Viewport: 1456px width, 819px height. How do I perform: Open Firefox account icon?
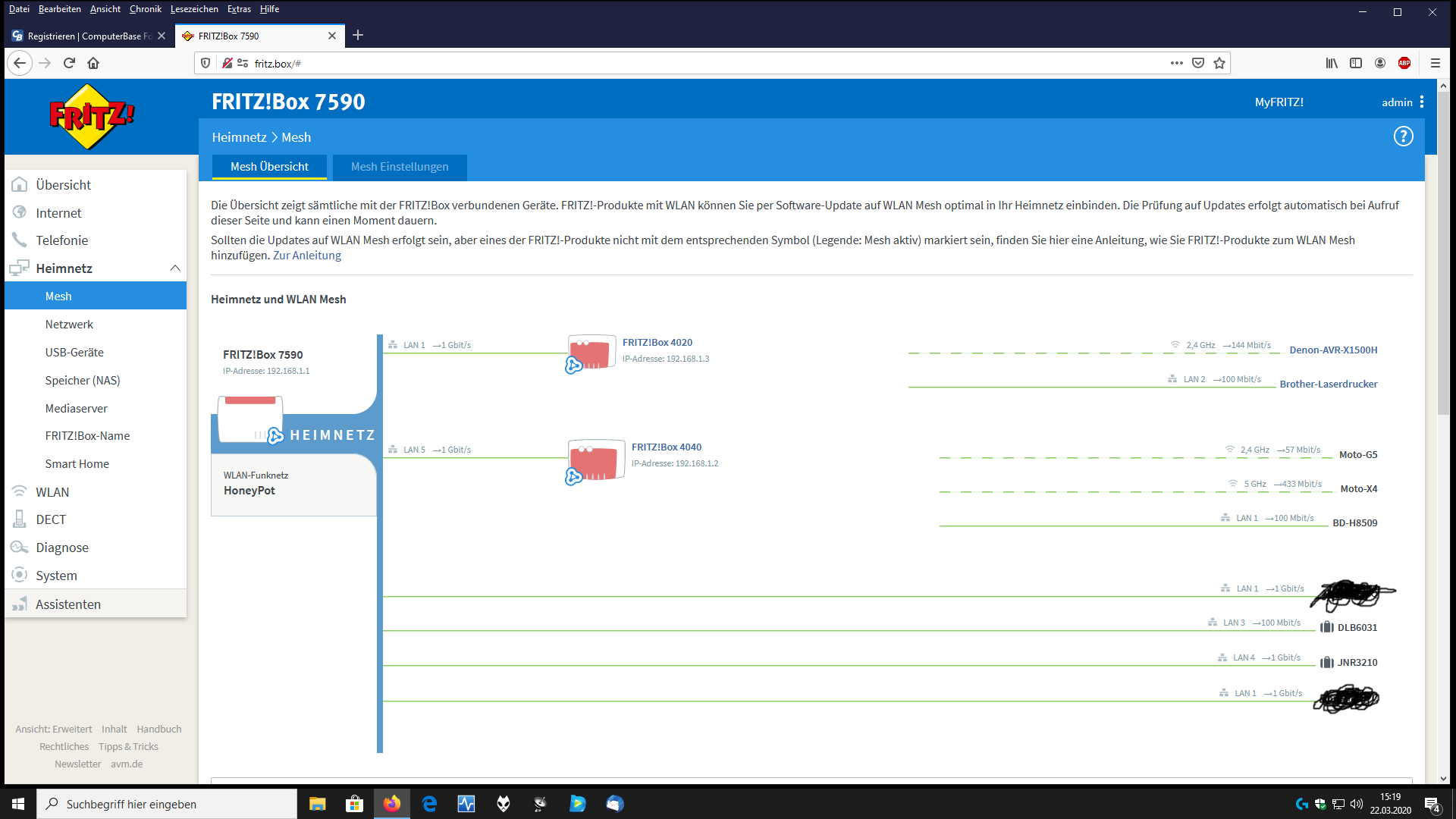point(1380,64)
